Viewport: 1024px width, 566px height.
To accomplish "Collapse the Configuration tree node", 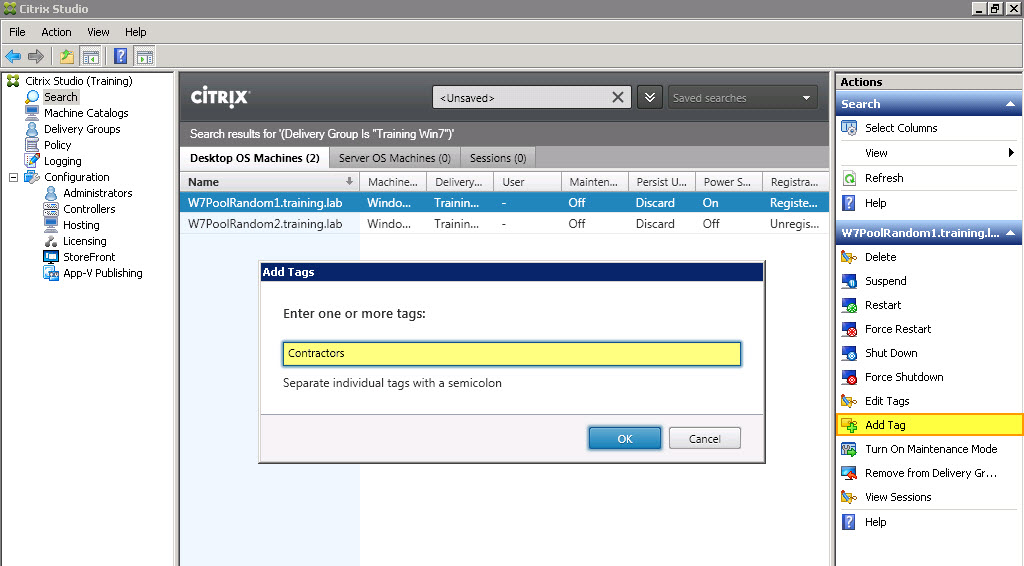I will coord(14,177).
